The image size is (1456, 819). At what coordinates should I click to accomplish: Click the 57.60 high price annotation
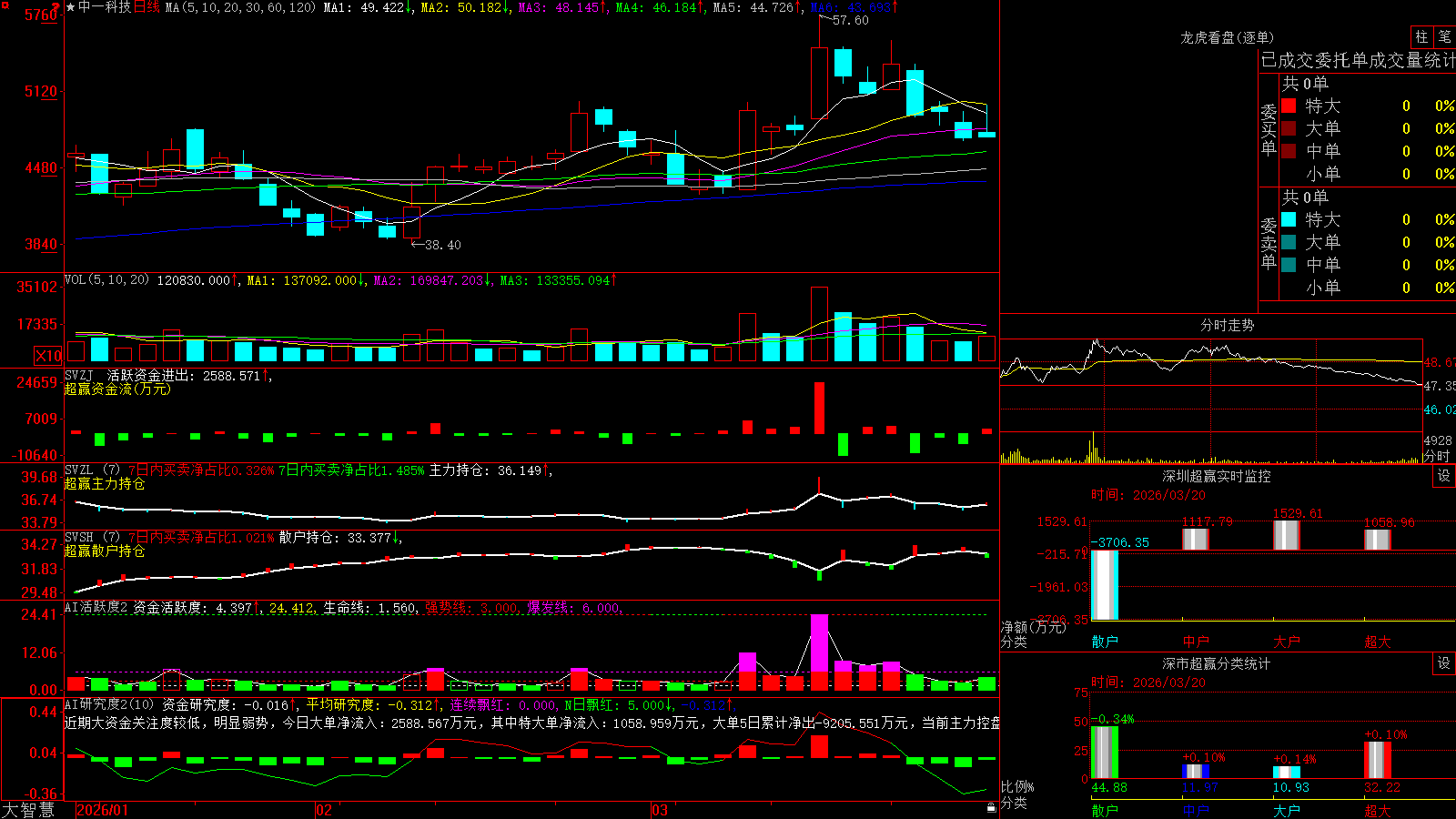click(x=851, y=20)
